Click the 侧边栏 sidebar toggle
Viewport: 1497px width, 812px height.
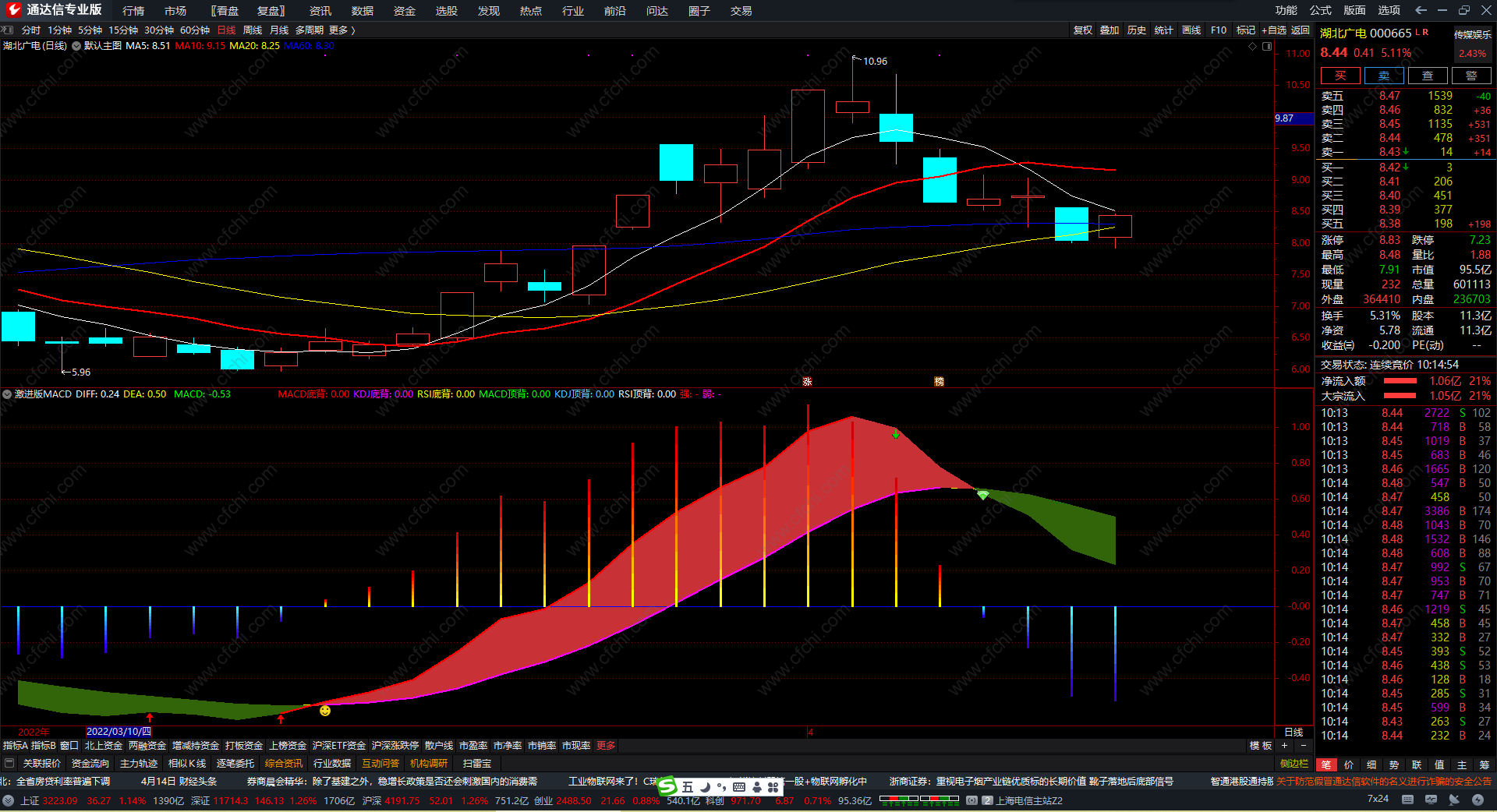[1294, 764]
